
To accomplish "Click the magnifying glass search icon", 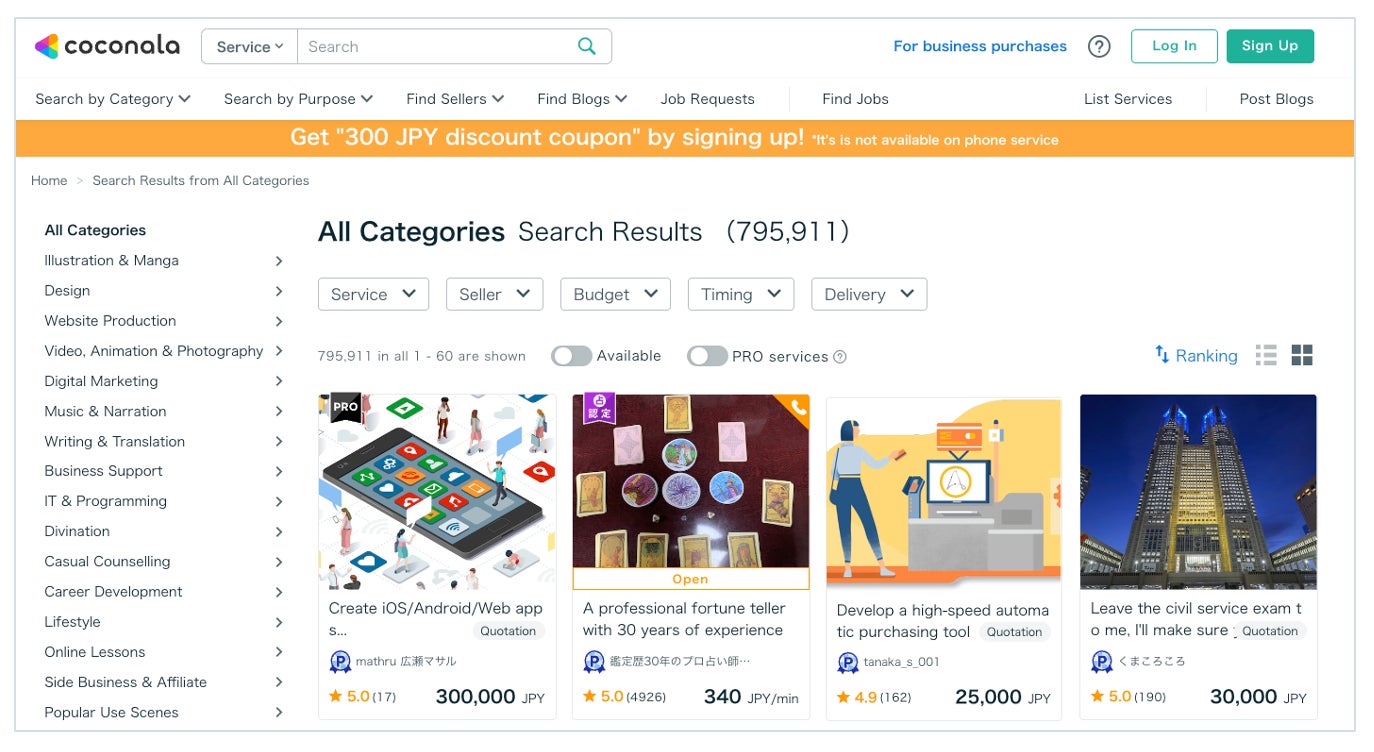I will coord(587,46).
